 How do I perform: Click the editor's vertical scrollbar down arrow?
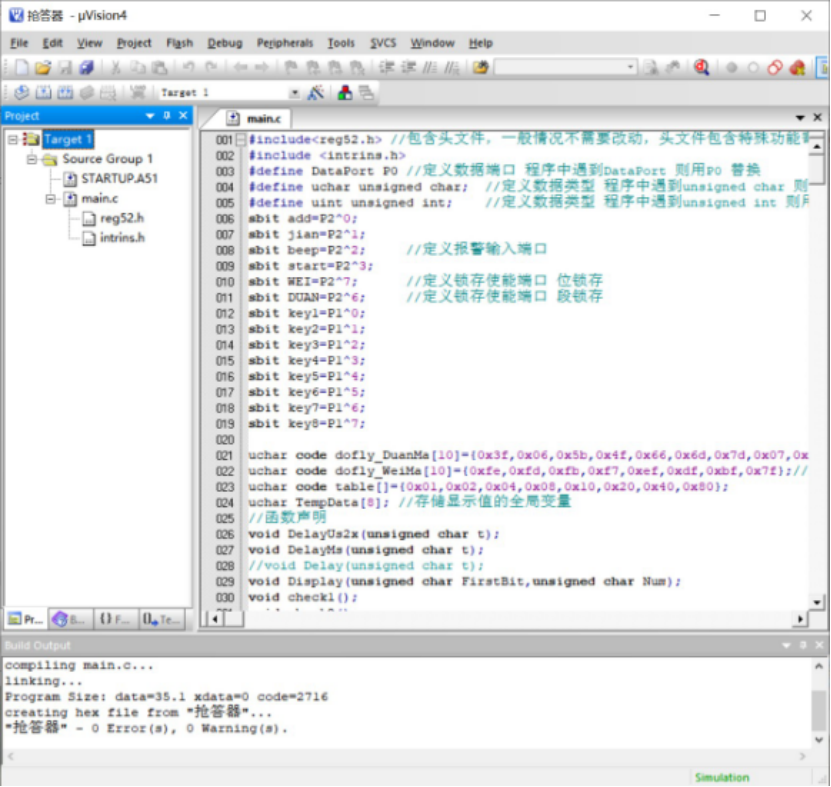tap(817, 602)
